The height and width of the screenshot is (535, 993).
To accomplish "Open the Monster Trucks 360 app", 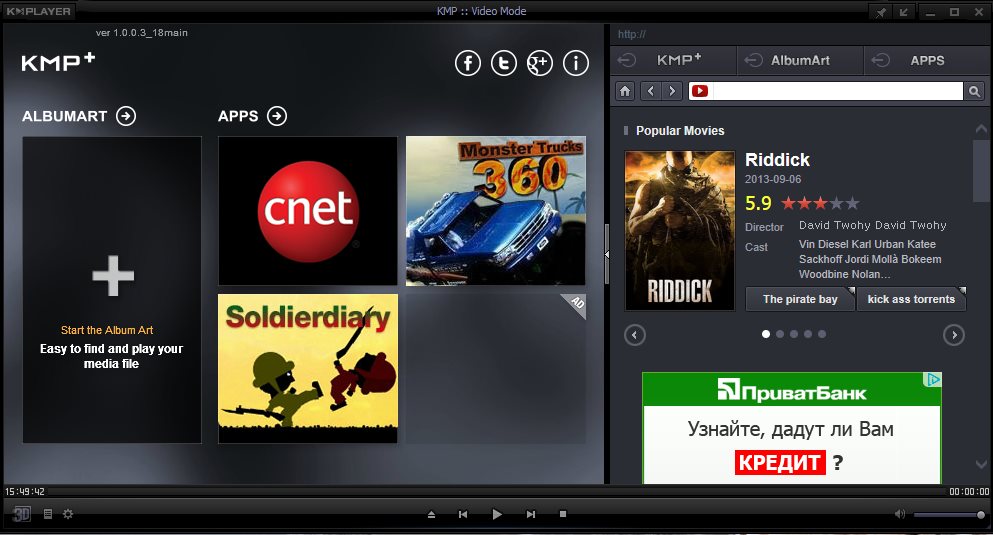I will pos(496,211).
